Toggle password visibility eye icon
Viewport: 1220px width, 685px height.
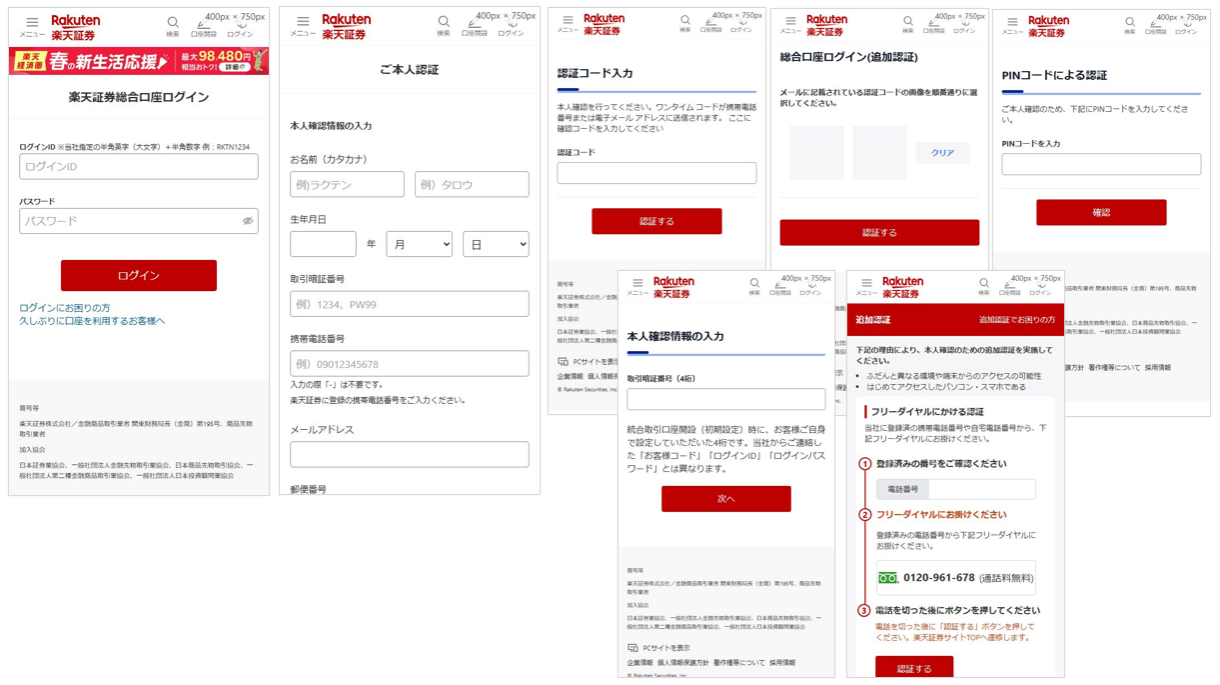(x=247, y=221)
